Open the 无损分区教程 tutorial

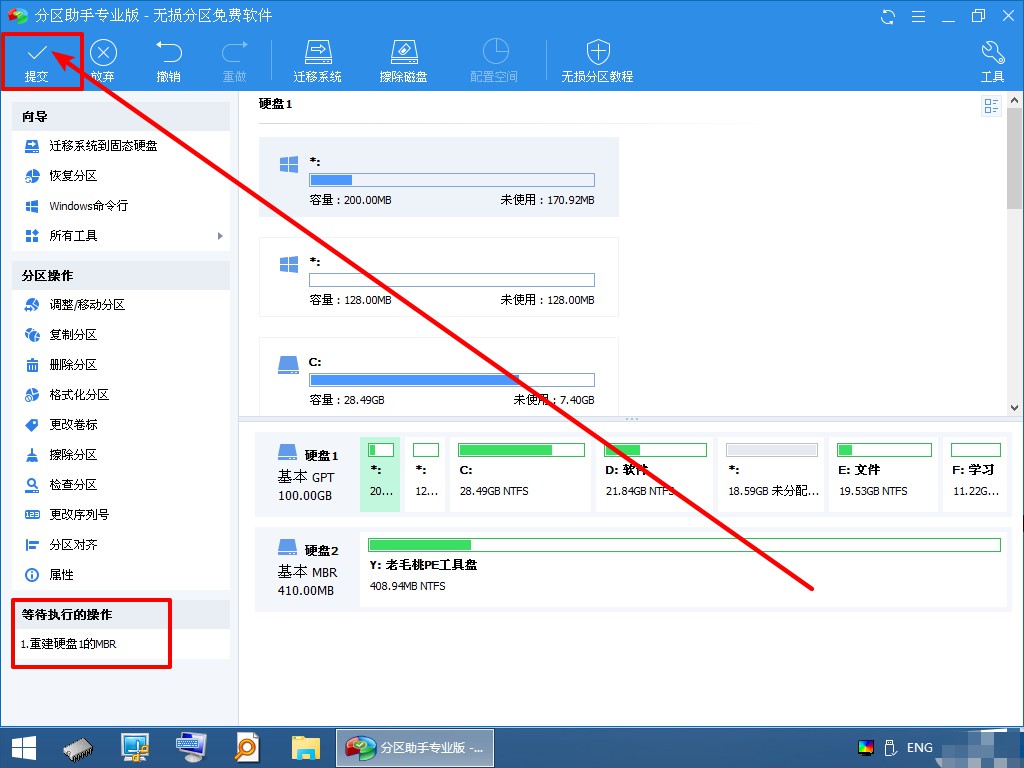[598, 61]
